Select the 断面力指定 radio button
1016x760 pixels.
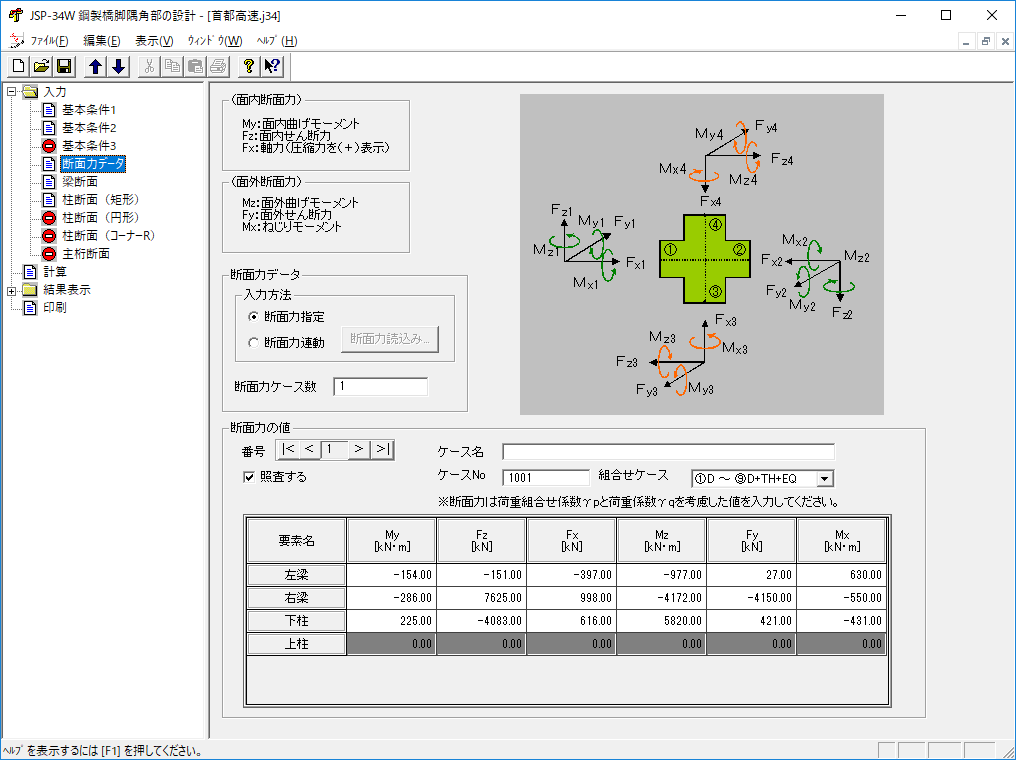tap(253, 317)
